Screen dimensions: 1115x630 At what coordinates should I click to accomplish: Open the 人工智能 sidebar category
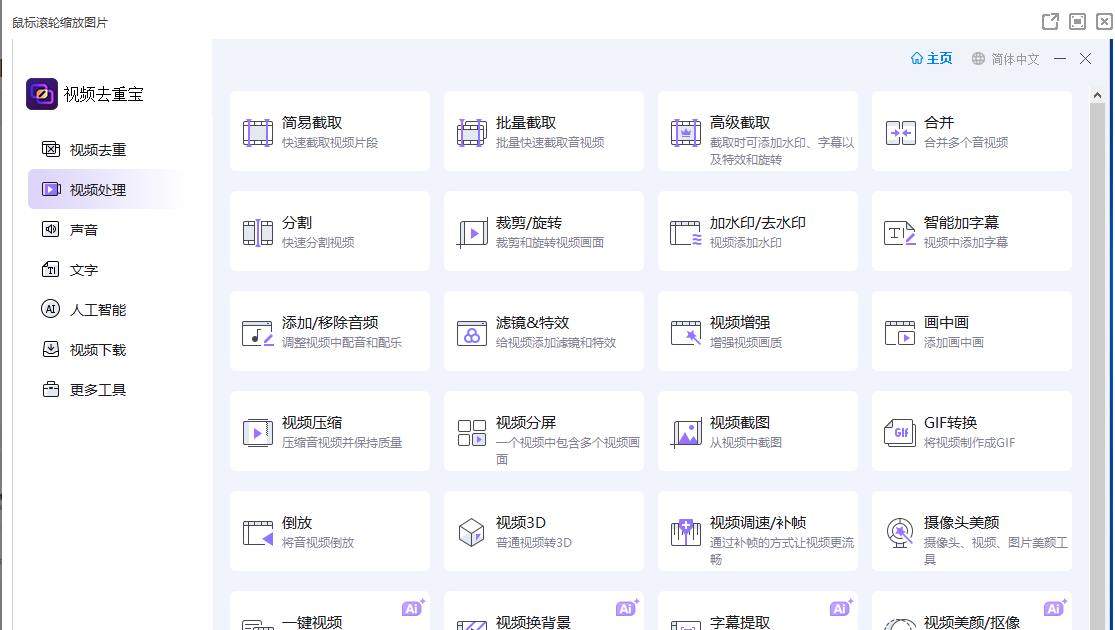[97, 310]
